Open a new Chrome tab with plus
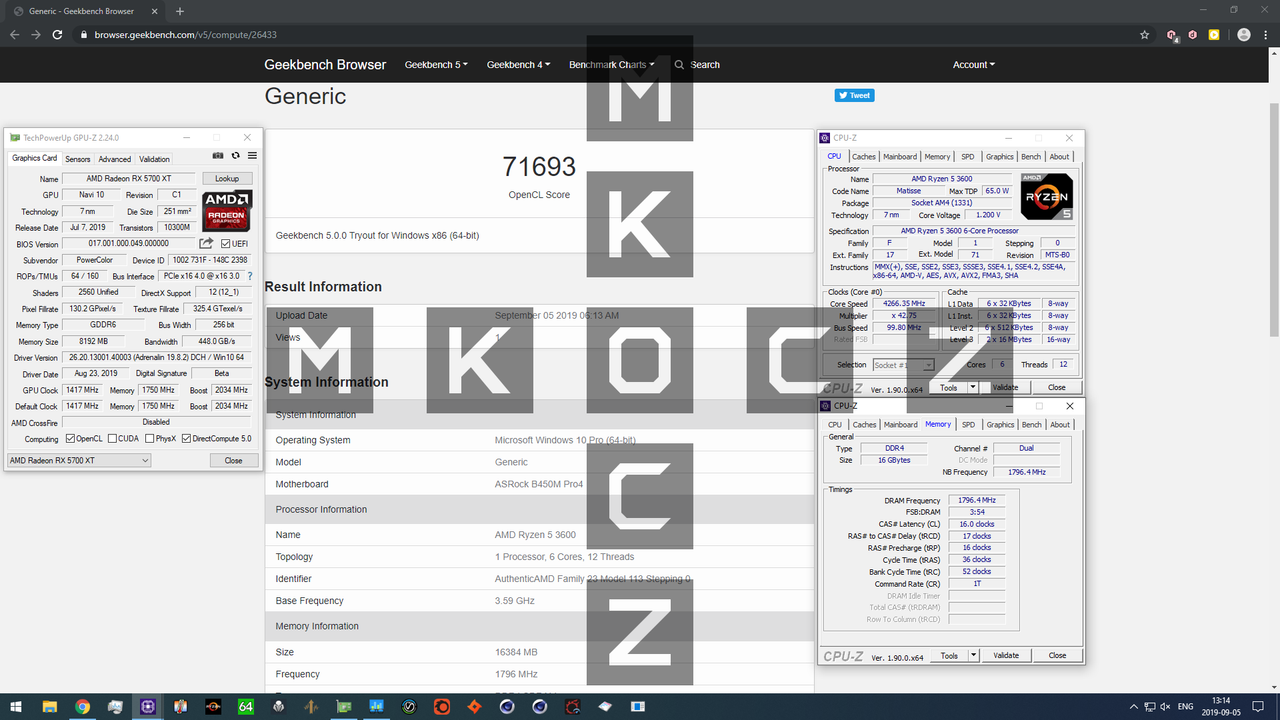The height and width of the screenshot is (720, 1280). [x=180, y=11]
